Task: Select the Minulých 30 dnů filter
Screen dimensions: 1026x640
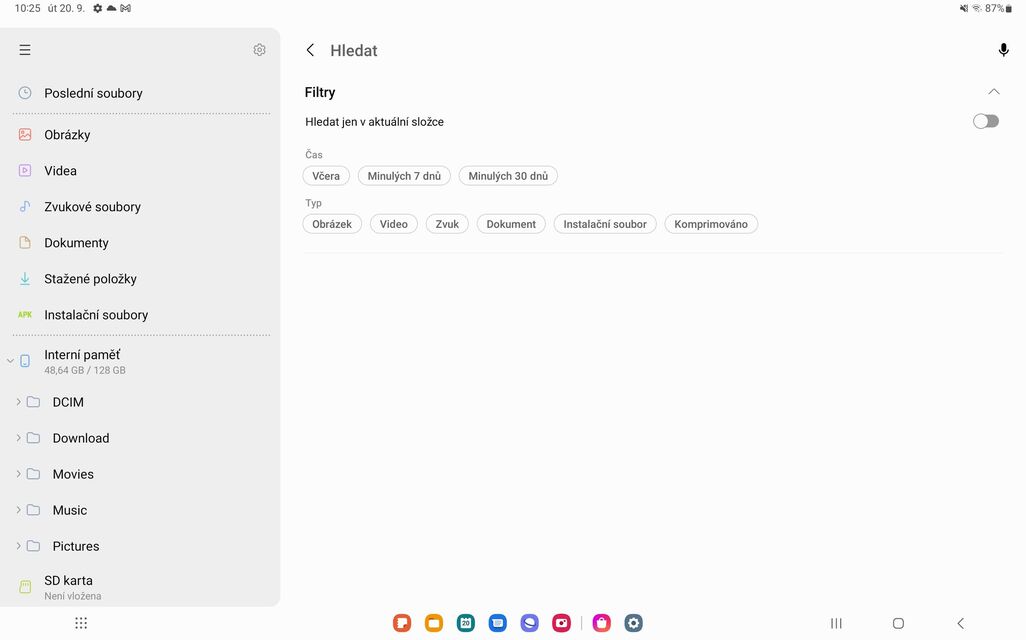Action: coord(509,175)
